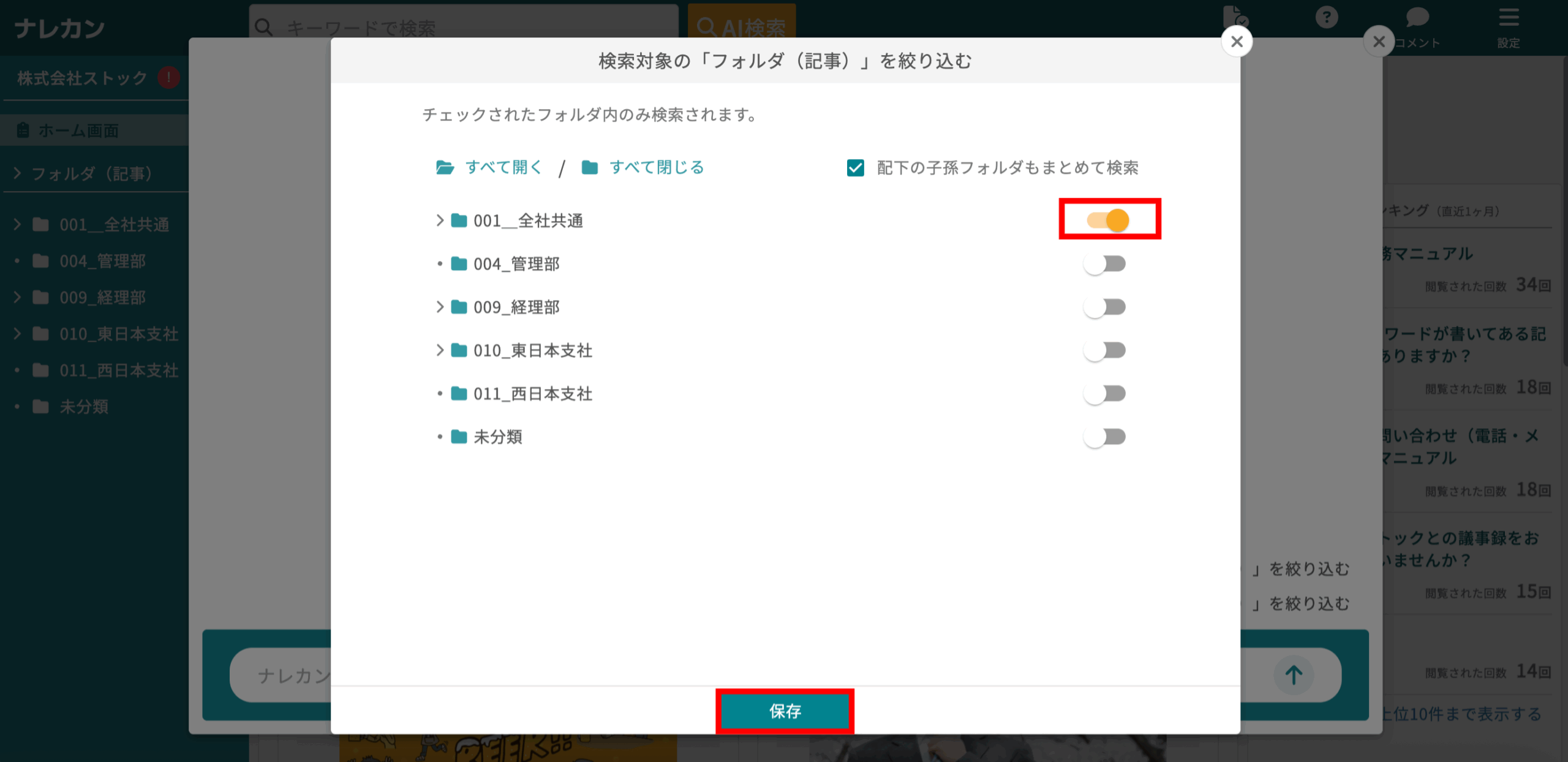The width and height of the screenshot is (1568, 762).
Task: Close the background panel with X button
Action: click(1379, 42)
